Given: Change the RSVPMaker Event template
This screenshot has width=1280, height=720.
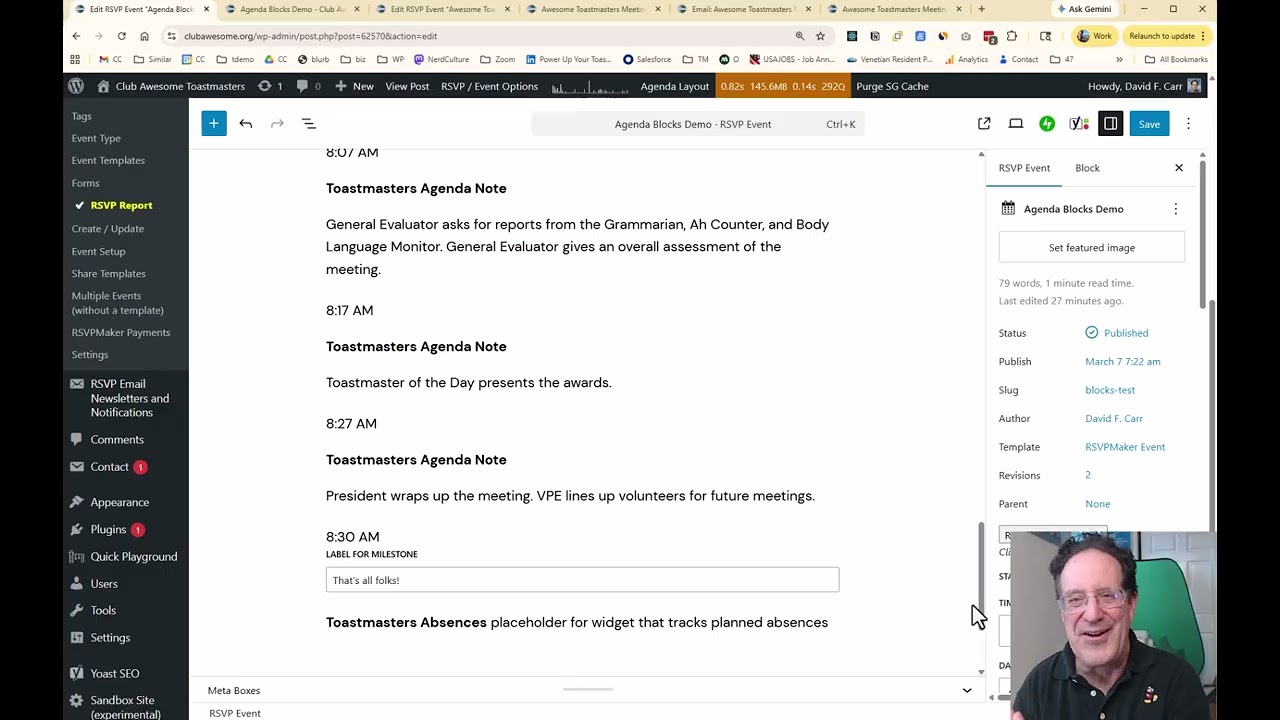Looking at the screenshot, I should coord(1125,447).
